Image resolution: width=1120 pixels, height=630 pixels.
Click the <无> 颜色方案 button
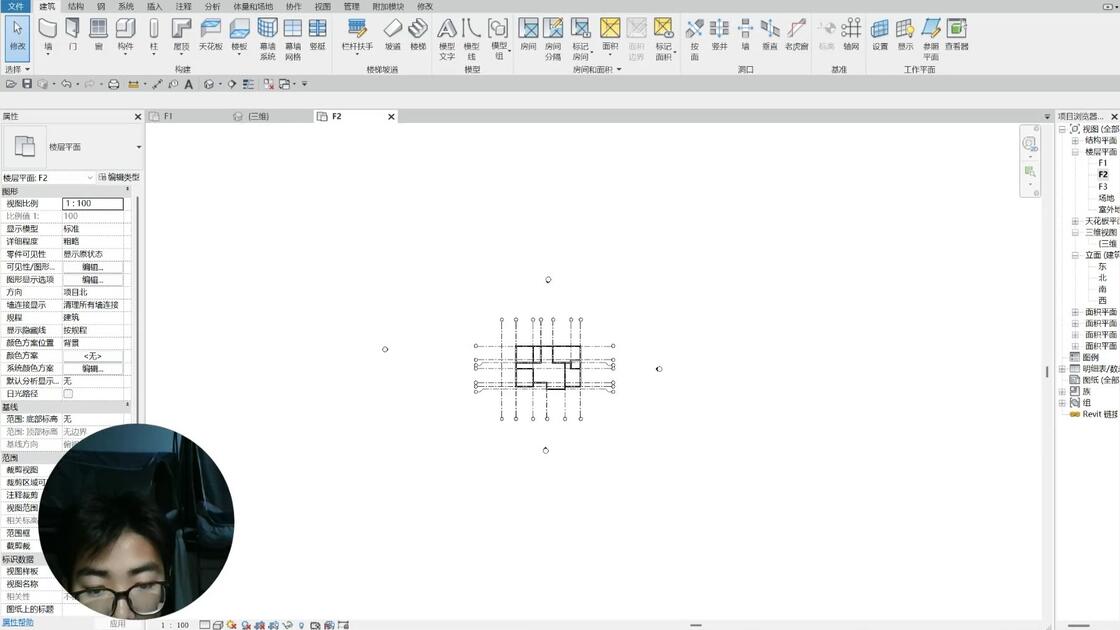point(93,356)
